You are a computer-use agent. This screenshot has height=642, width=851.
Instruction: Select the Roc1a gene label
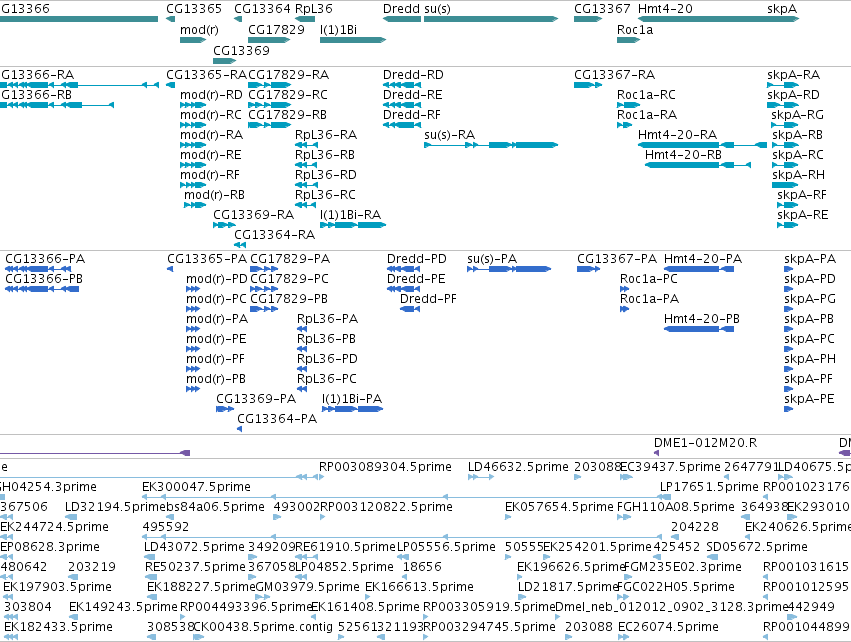pos(635,29)
